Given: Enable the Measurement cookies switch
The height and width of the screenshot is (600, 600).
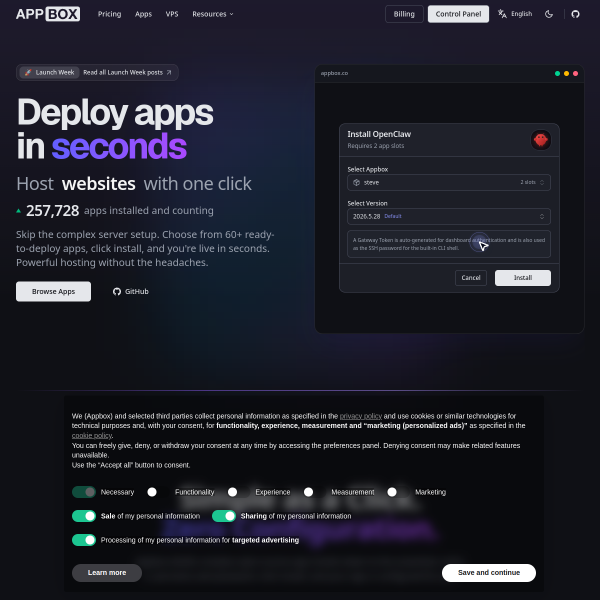Looking at the screenshot, I should tap(314, 492).
